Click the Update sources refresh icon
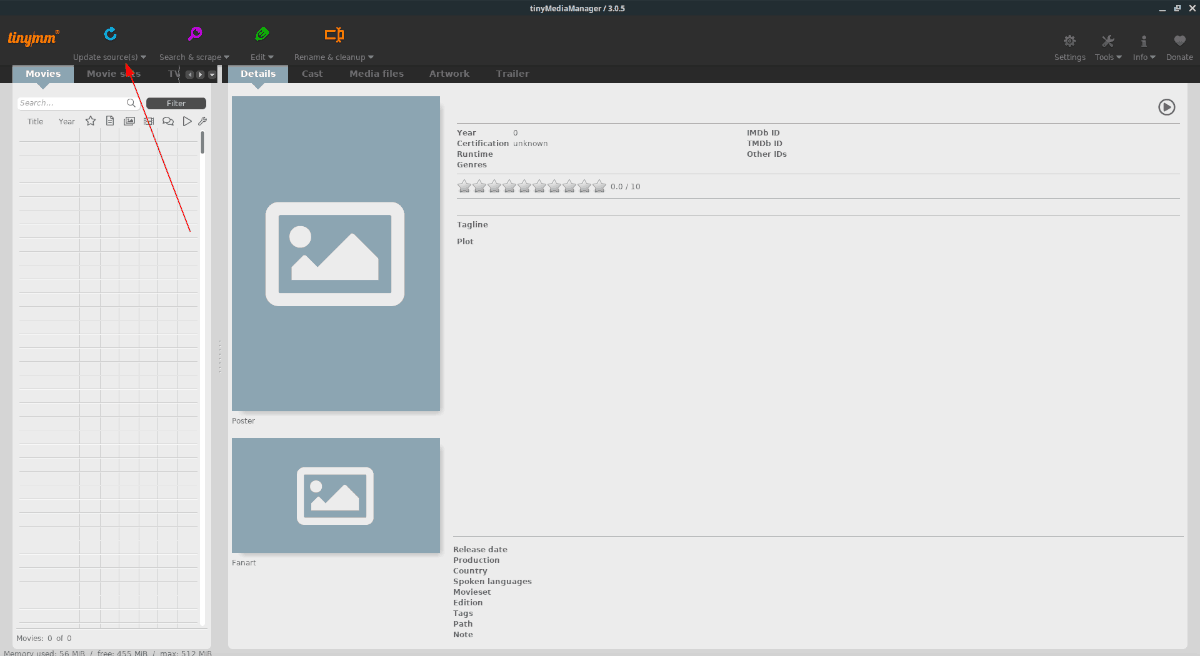 coord(109,33)
